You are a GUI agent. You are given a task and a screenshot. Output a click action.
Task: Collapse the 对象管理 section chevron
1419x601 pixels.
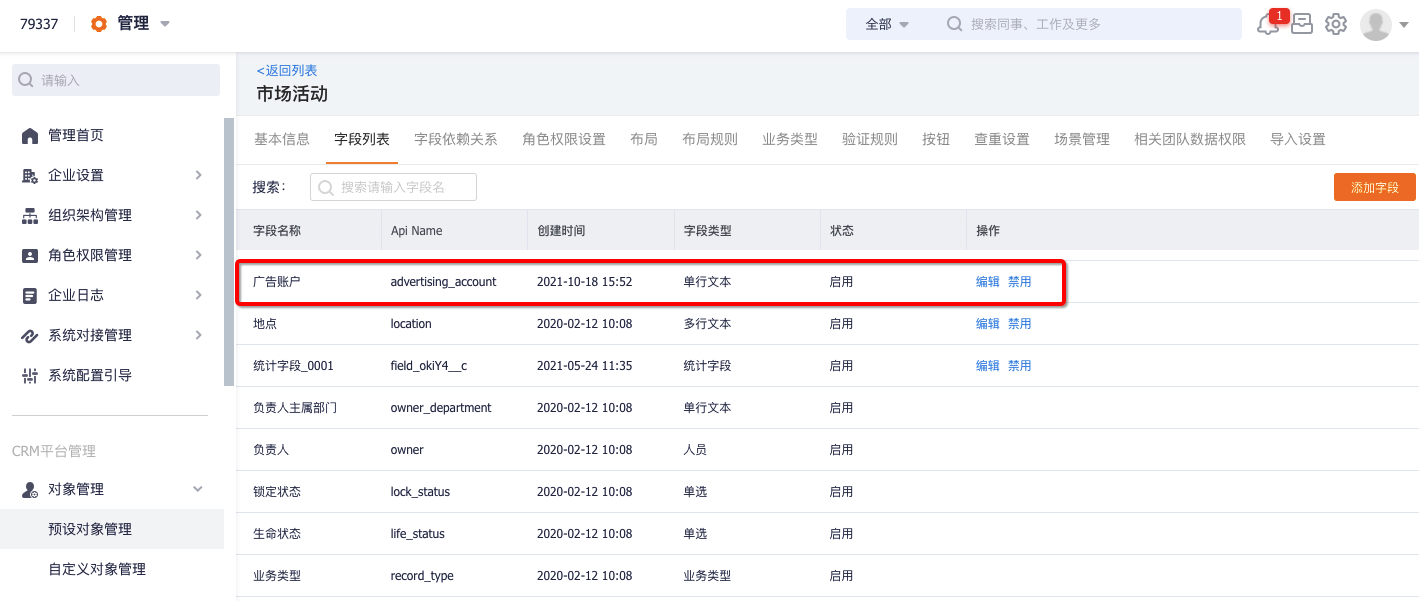pos(198,489)
